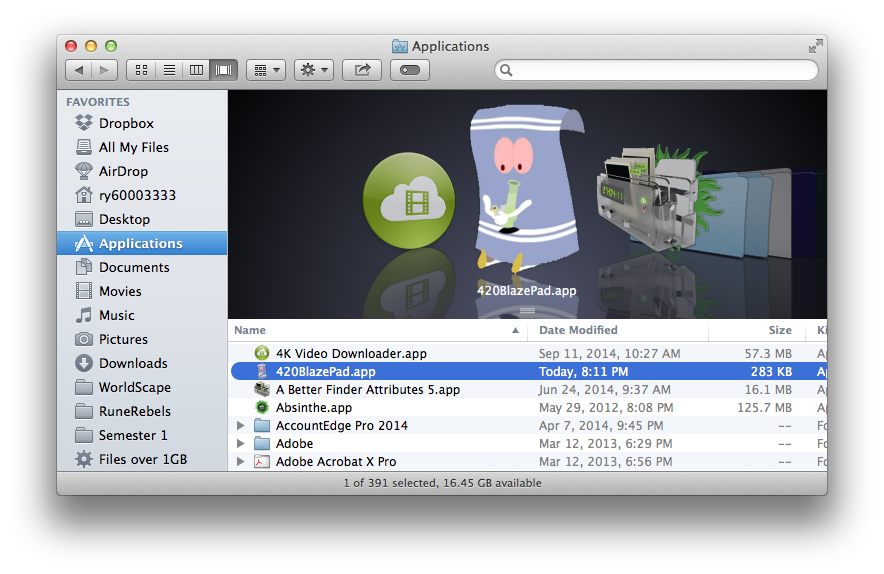Click the 125.7 MB size value
The image size is (884, 574).
click(x=764, y=408)
